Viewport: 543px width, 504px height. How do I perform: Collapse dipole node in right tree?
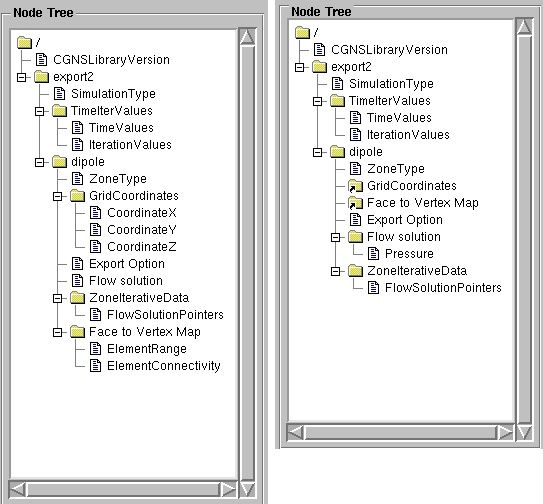[318, 152]
